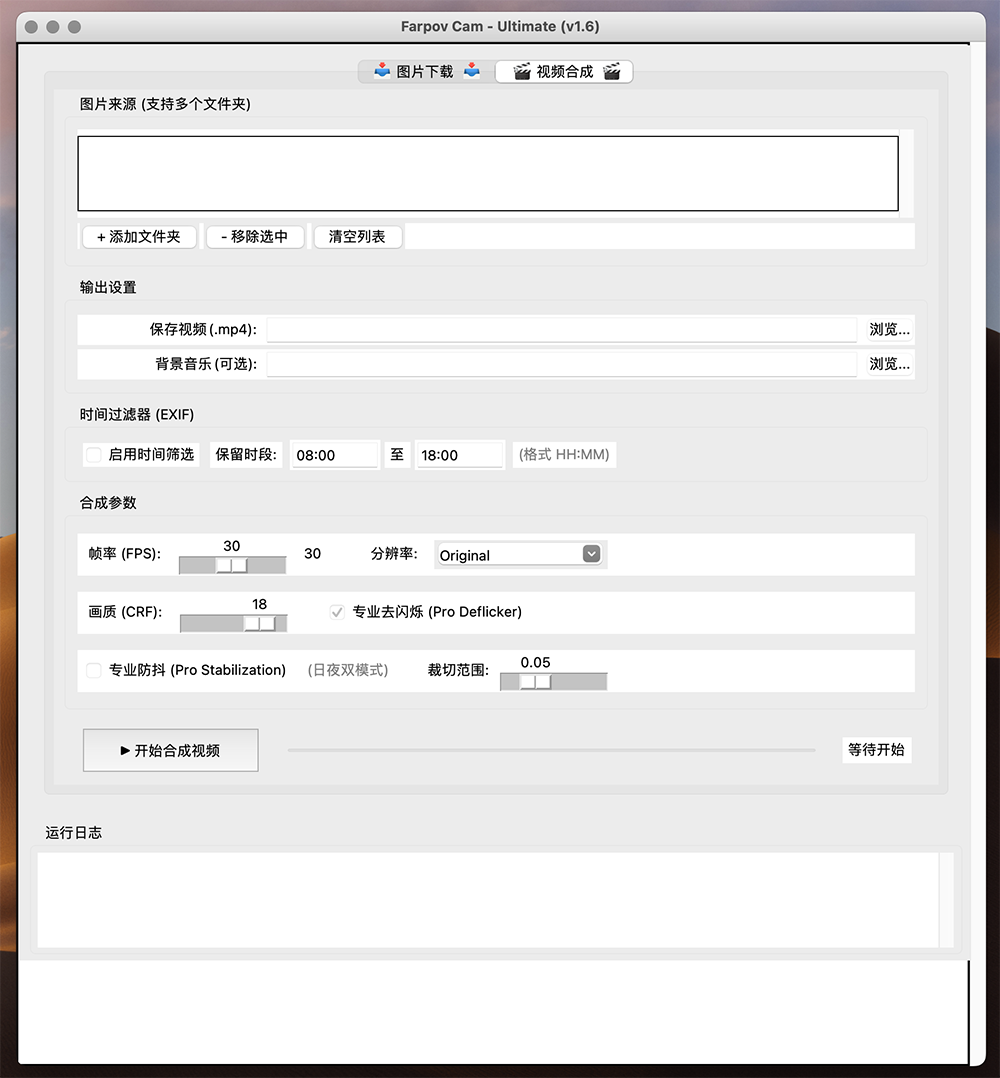Open the 分辨率 Original dropdown
Image resolution: width=1000 pixels, height=1078 pixels.
(x=520, y=555)
